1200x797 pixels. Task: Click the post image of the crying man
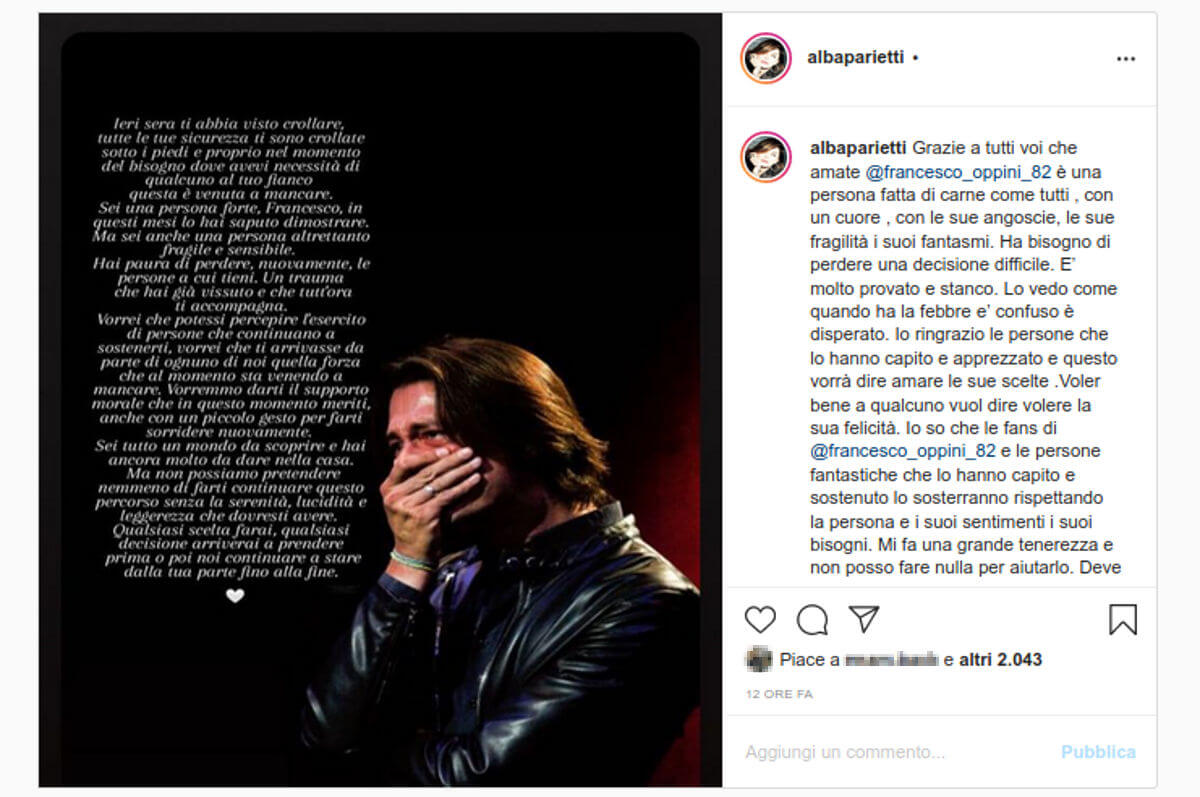pyautogui.click(x=380, y=400)
